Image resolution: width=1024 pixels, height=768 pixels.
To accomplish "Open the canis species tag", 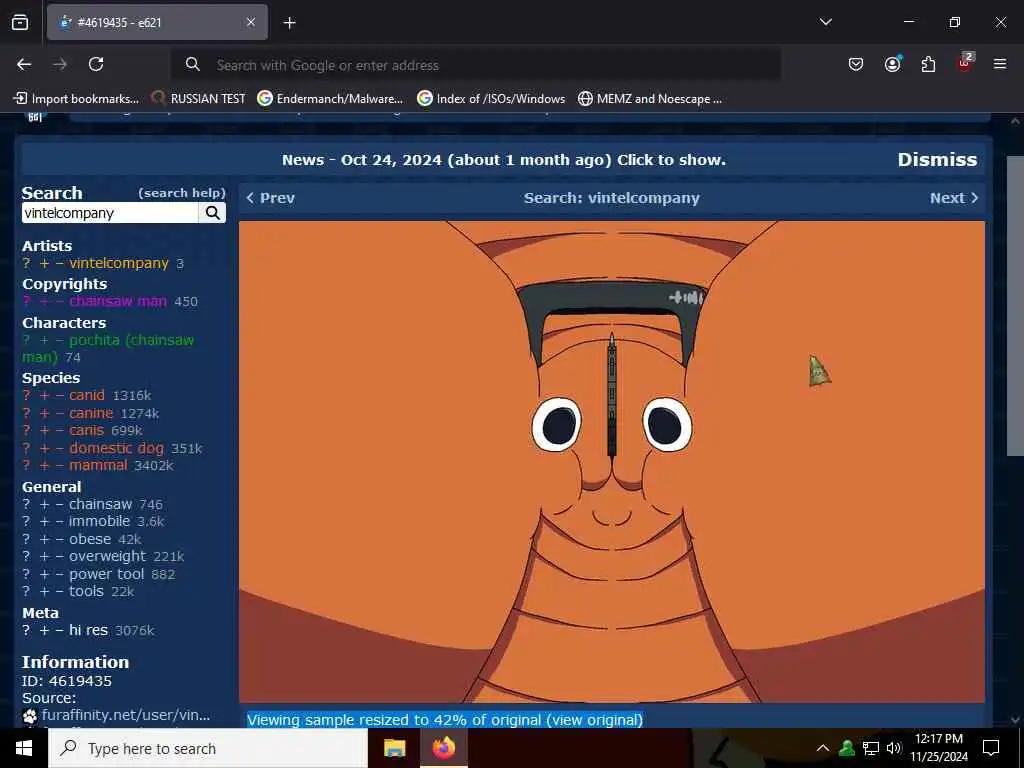I will 87,430.
